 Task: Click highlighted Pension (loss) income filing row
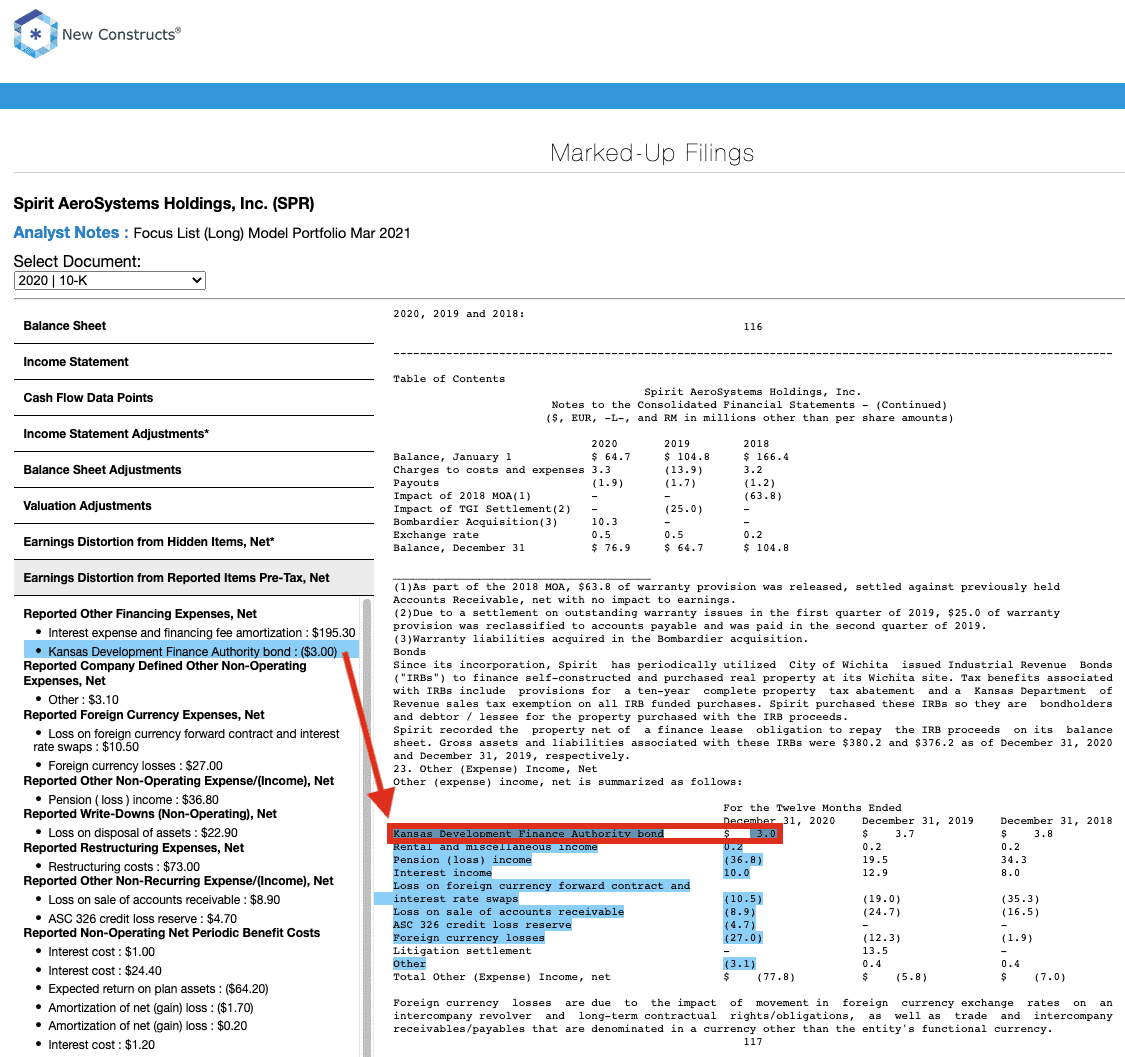462,860
